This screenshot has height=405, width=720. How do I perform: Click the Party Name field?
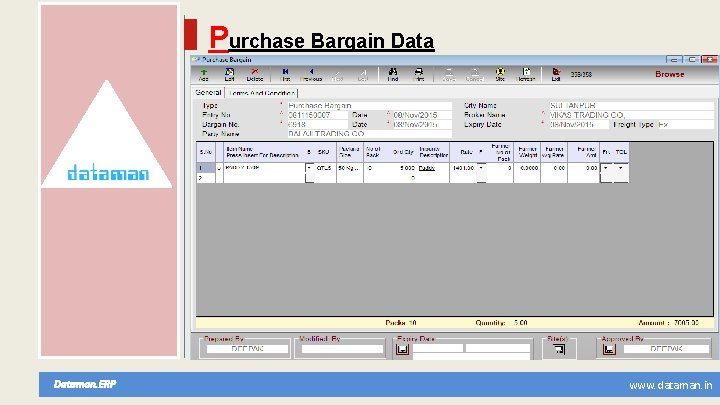(369, 134)
